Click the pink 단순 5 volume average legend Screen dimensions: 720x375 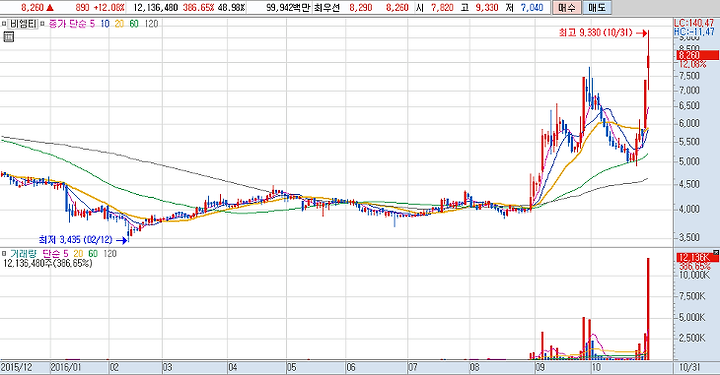coord(56,254)
